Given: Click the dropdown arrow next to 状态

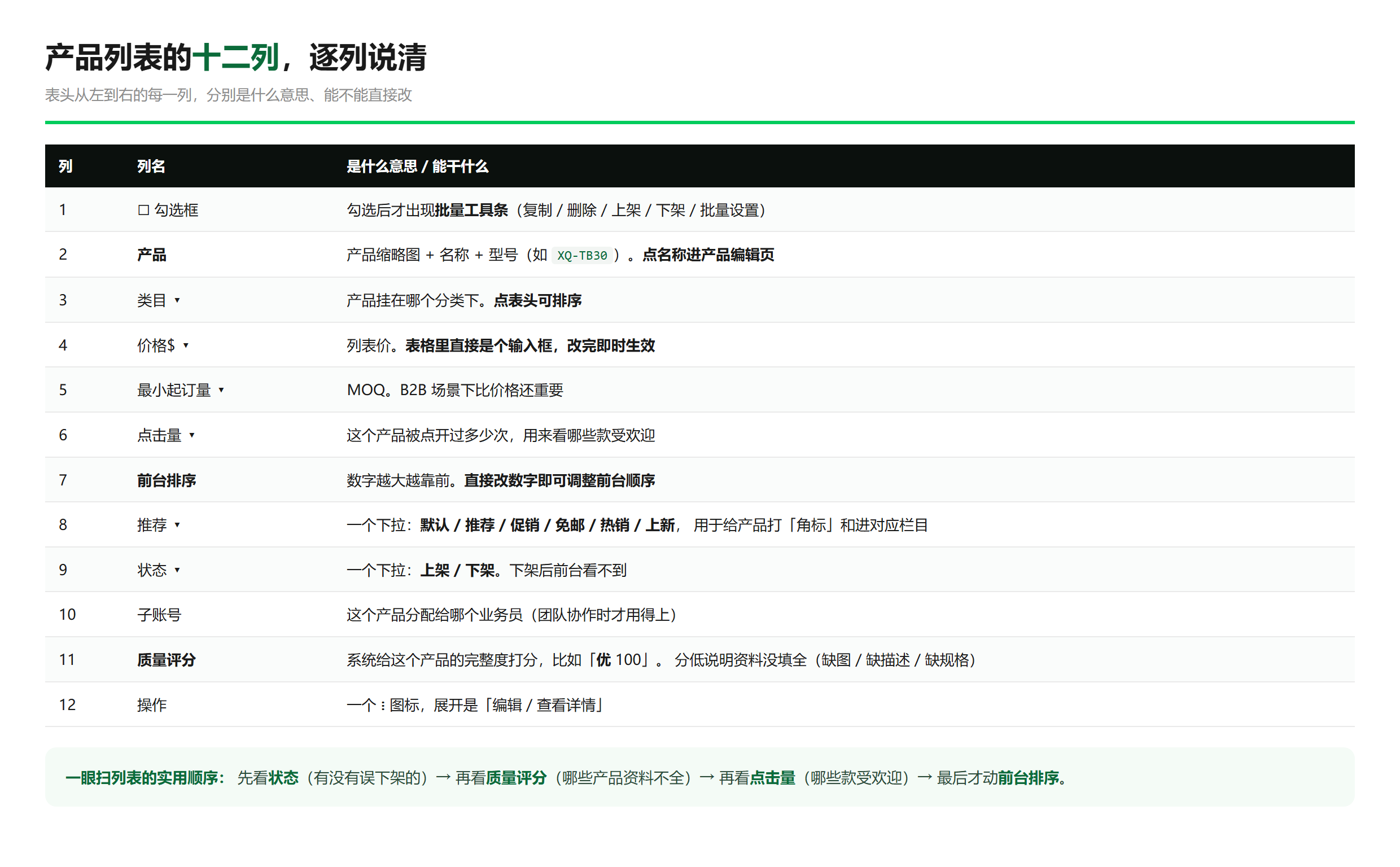Looking at the screenshot, I should (177, 570).
